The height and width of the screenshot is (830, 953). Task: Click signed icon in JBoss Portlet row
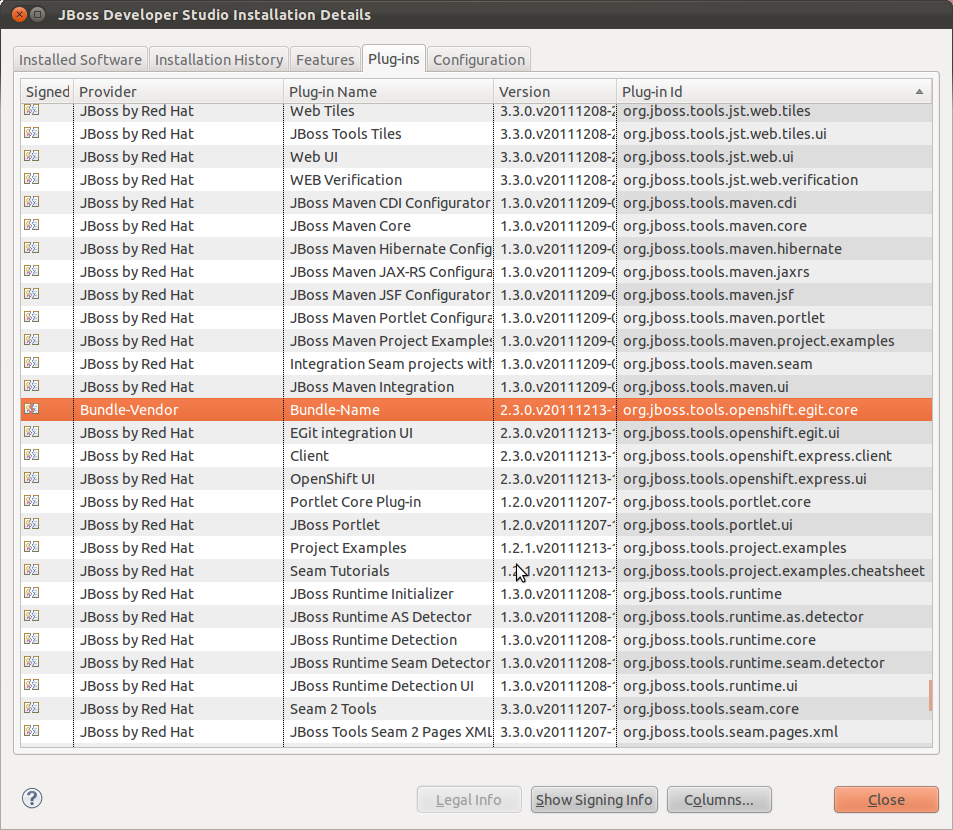(32, 524)
